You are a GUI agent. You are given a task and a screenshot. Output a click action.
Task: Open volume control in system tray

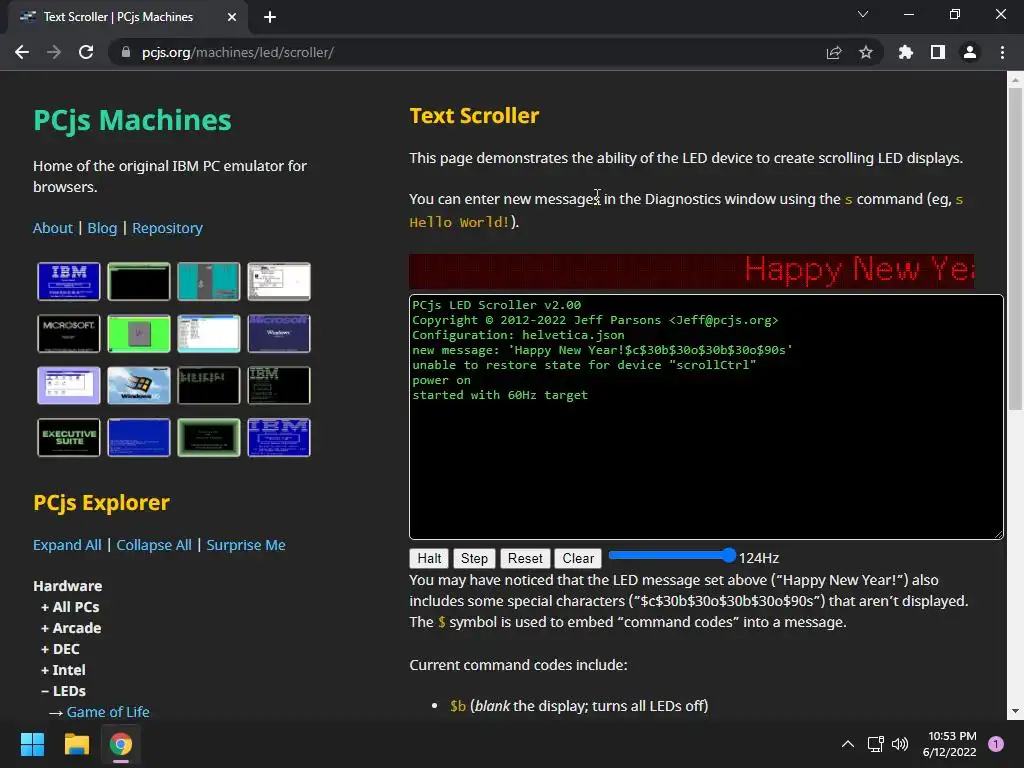[900, 744]
